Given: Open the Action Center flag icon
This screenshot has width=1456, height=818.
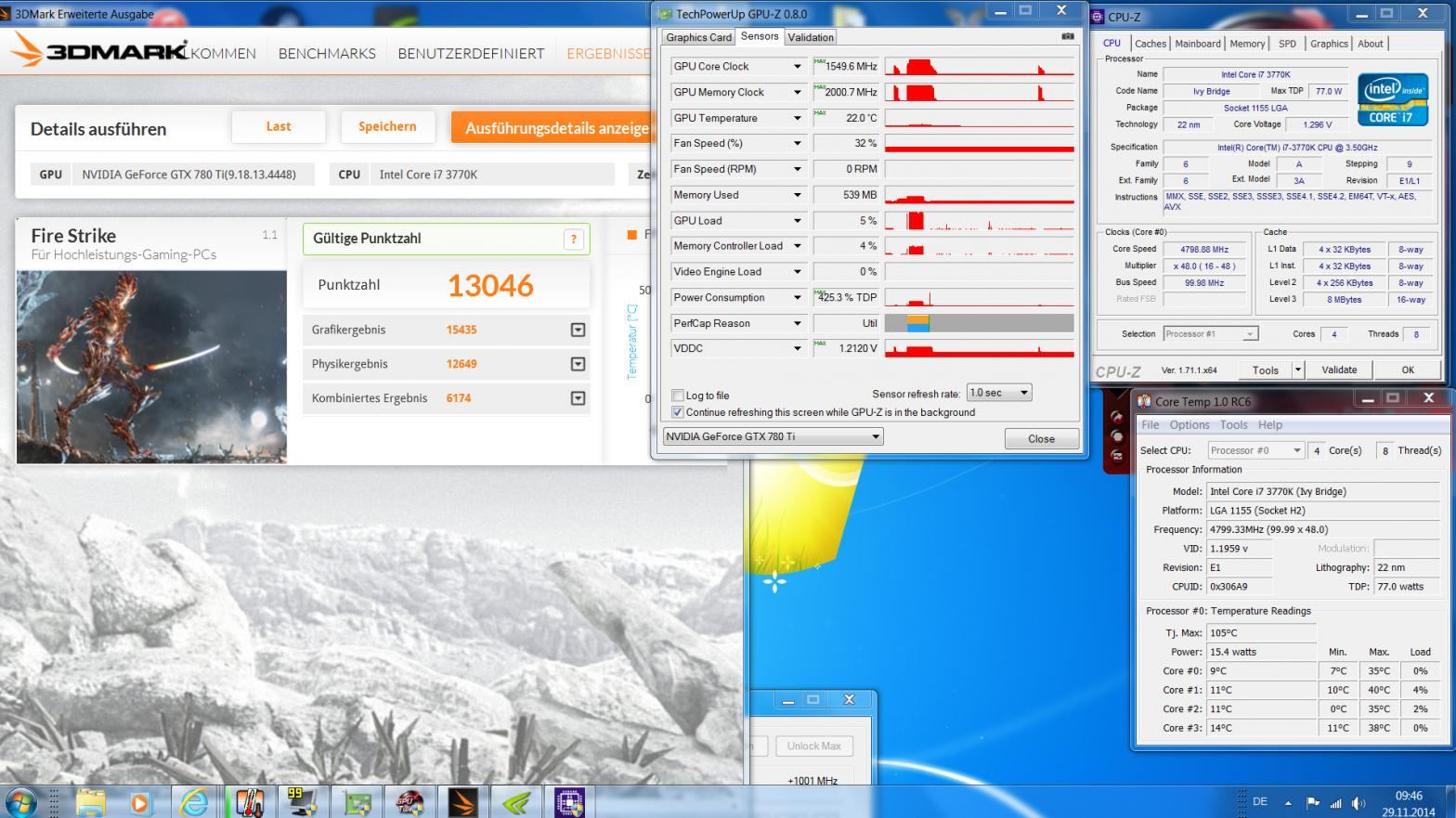Looking at the screenshot, I should (x=1313, y=802).
